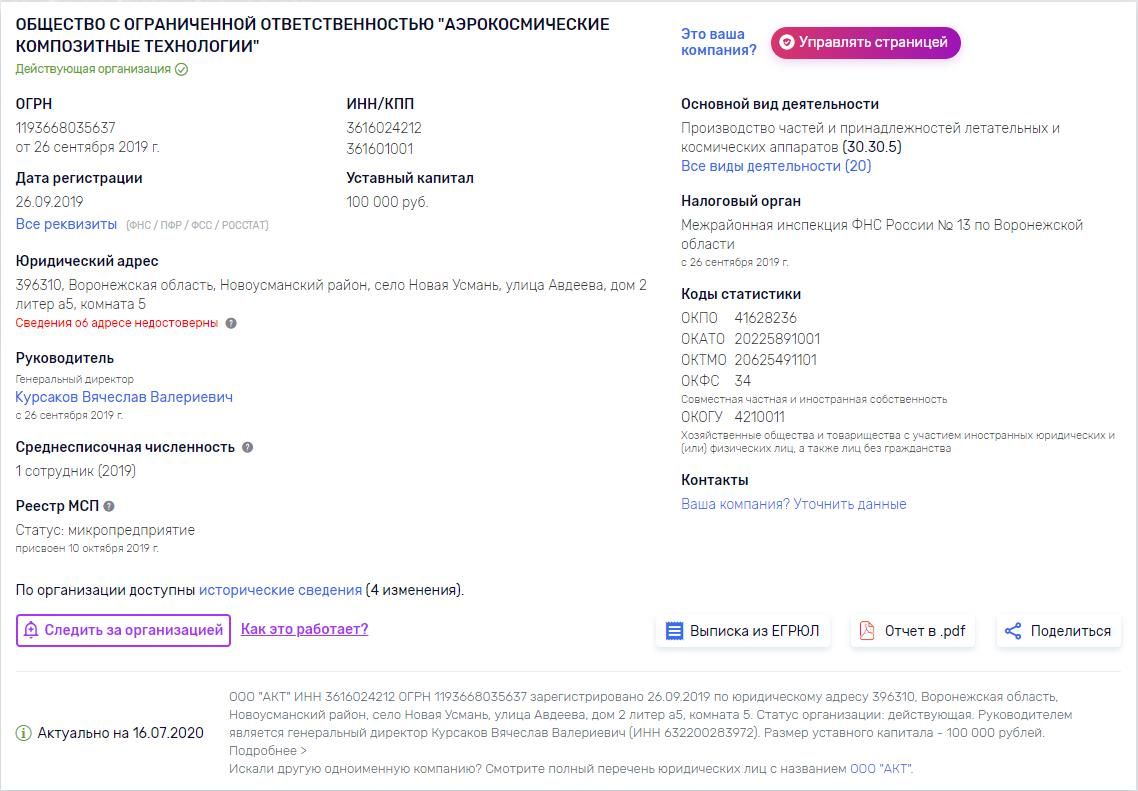Viewport: 1138px width, 791px height.
Task: Click the bell icon in Следить за организацией
Action: pyautogui.click(x=31, y=630)
